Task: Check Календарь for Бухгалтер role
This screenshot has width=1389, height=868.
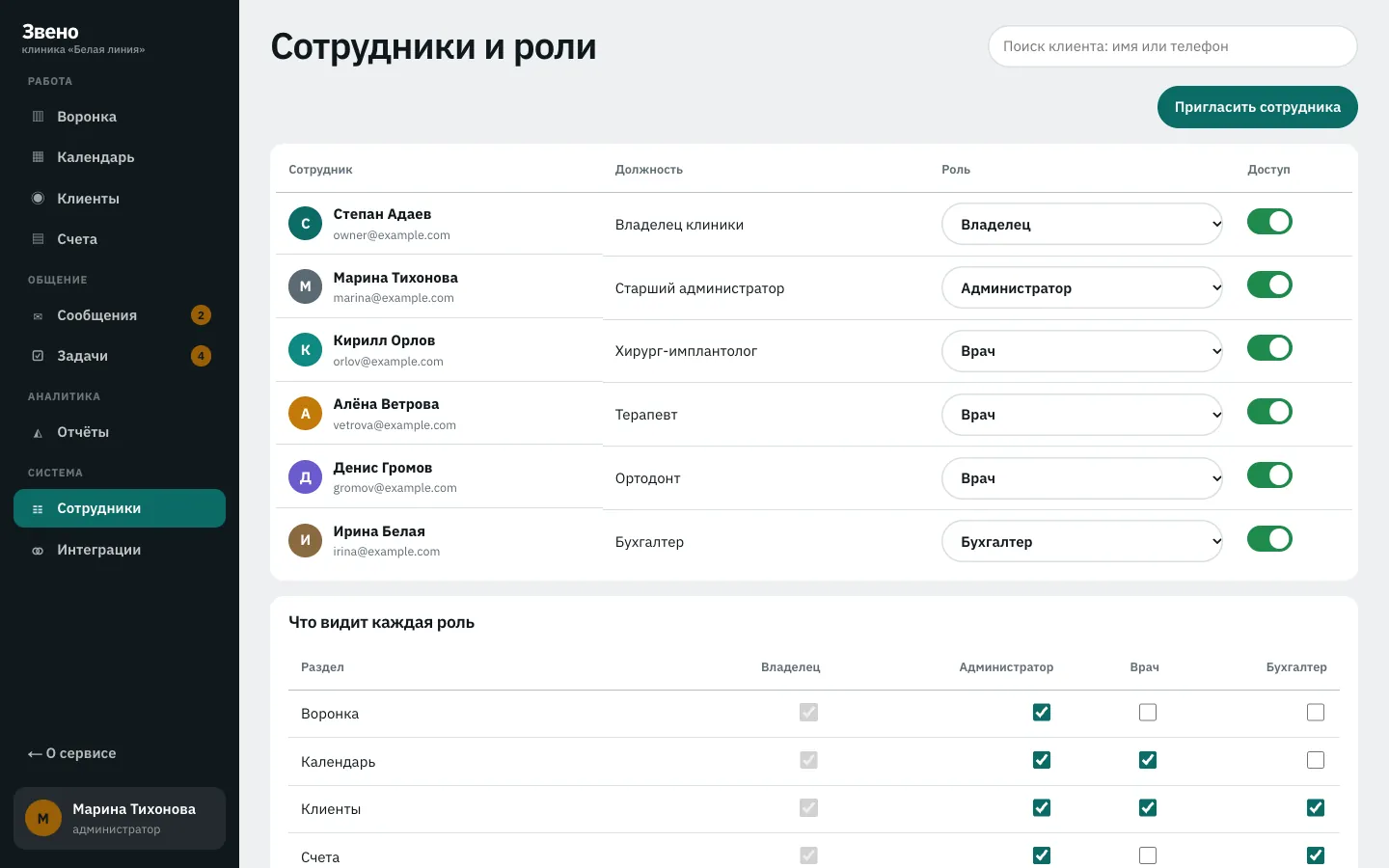Action: tap(1316, 760)
